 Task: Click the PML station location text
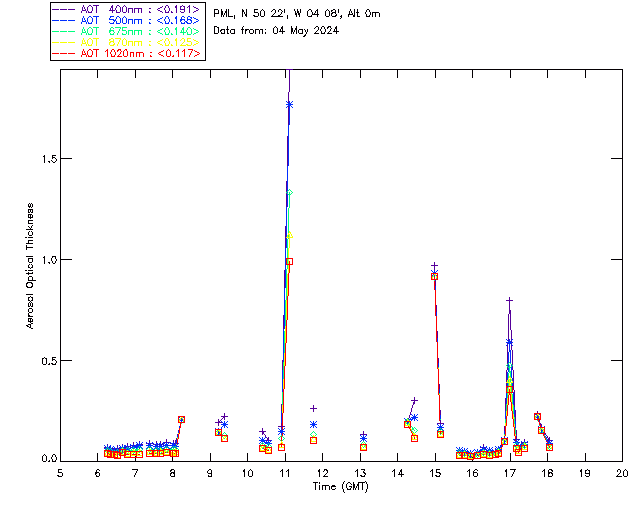tap(296, 14)
